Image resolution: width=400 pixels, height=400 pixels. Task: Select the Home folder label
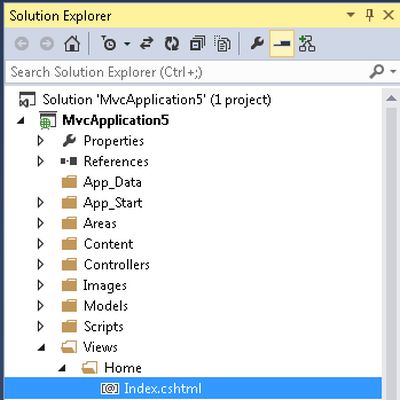tap(123, 368)
